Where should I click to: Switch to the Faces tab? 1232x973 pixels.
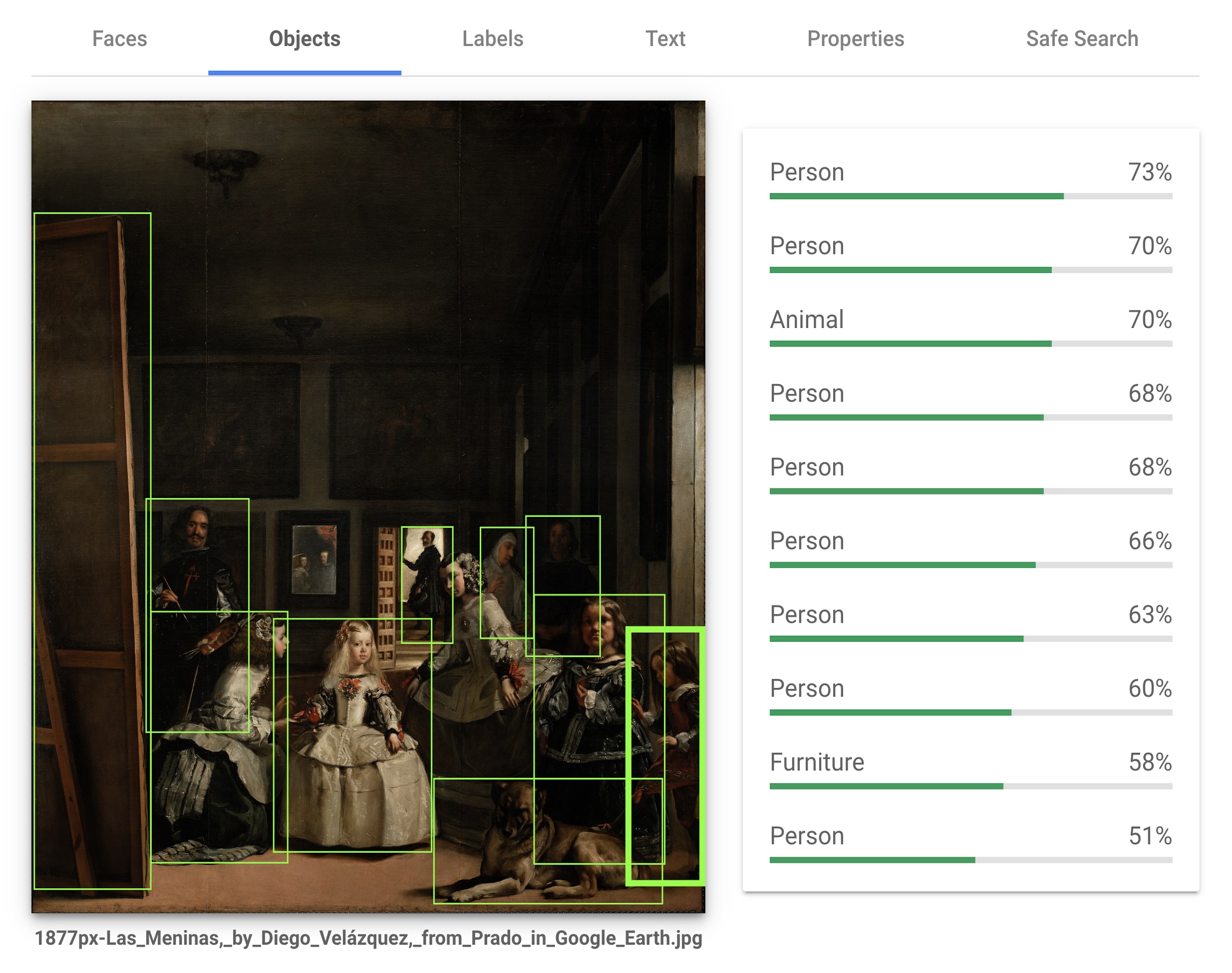[x=120, y=39]
